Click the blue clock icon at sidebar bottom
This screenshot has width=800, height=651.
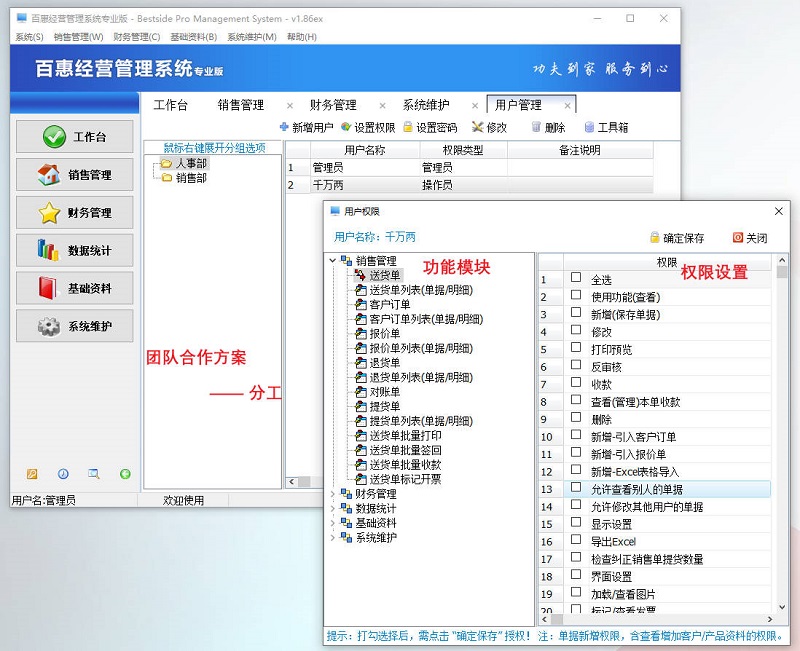[x=63, y=474]
